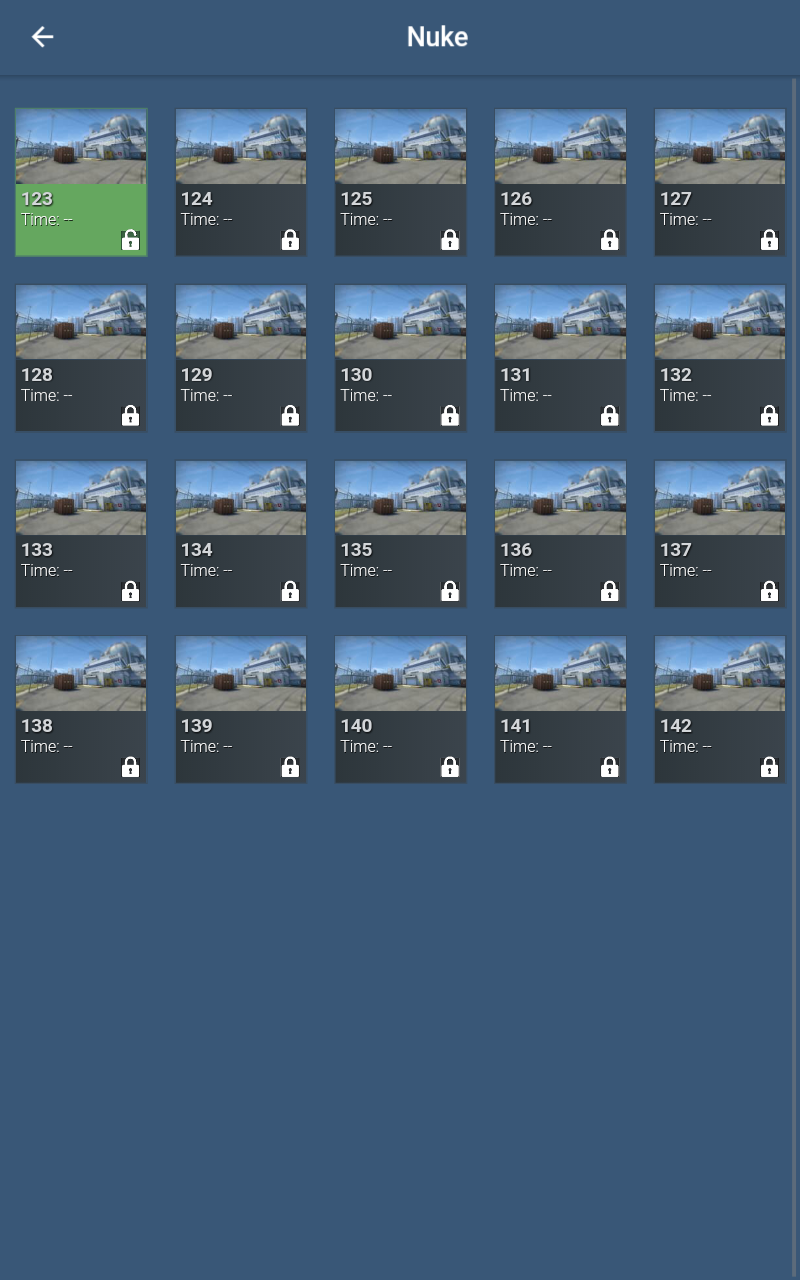
Task: Click the lock icon on level 127
Action: click(x=769, y=240)
